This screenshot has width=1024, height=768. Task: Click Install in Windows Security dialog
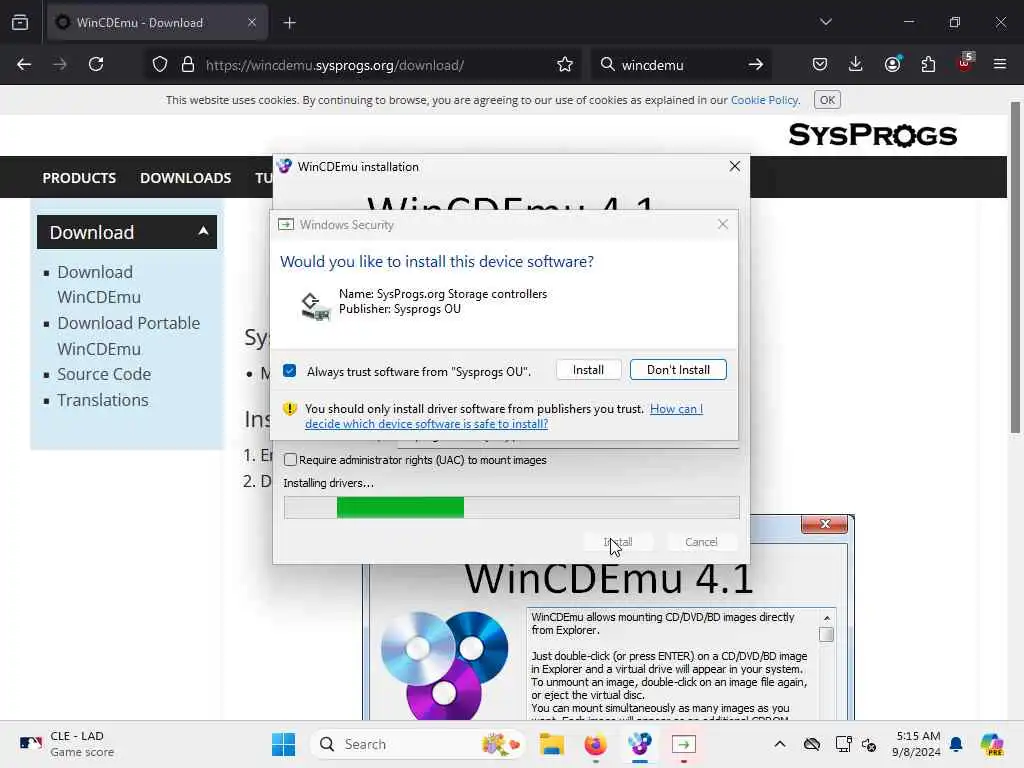588,370
